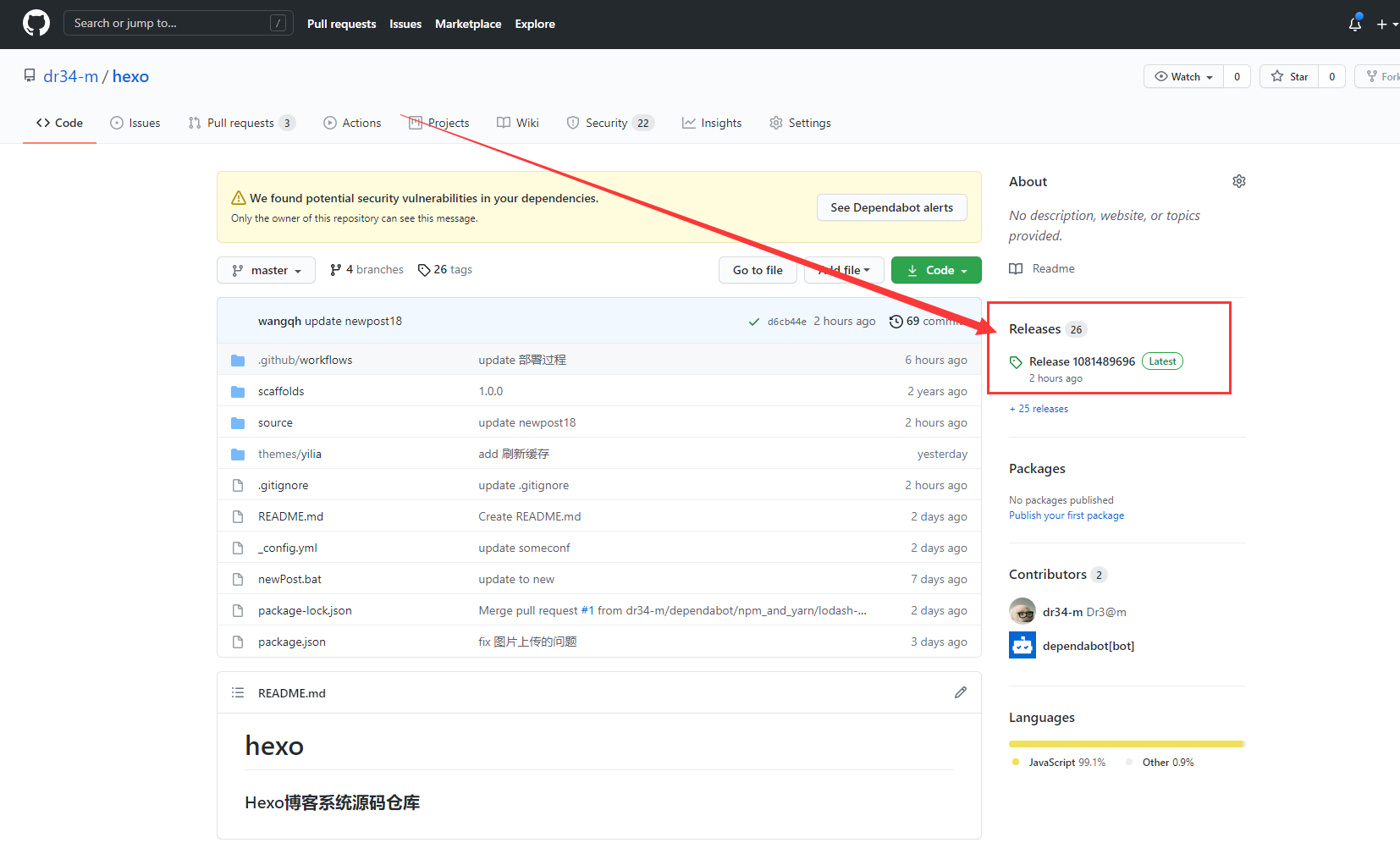The width and height of the screenshot is (1400, 854).
Task: Switch to the Code tab
Action: pos(59,123)
